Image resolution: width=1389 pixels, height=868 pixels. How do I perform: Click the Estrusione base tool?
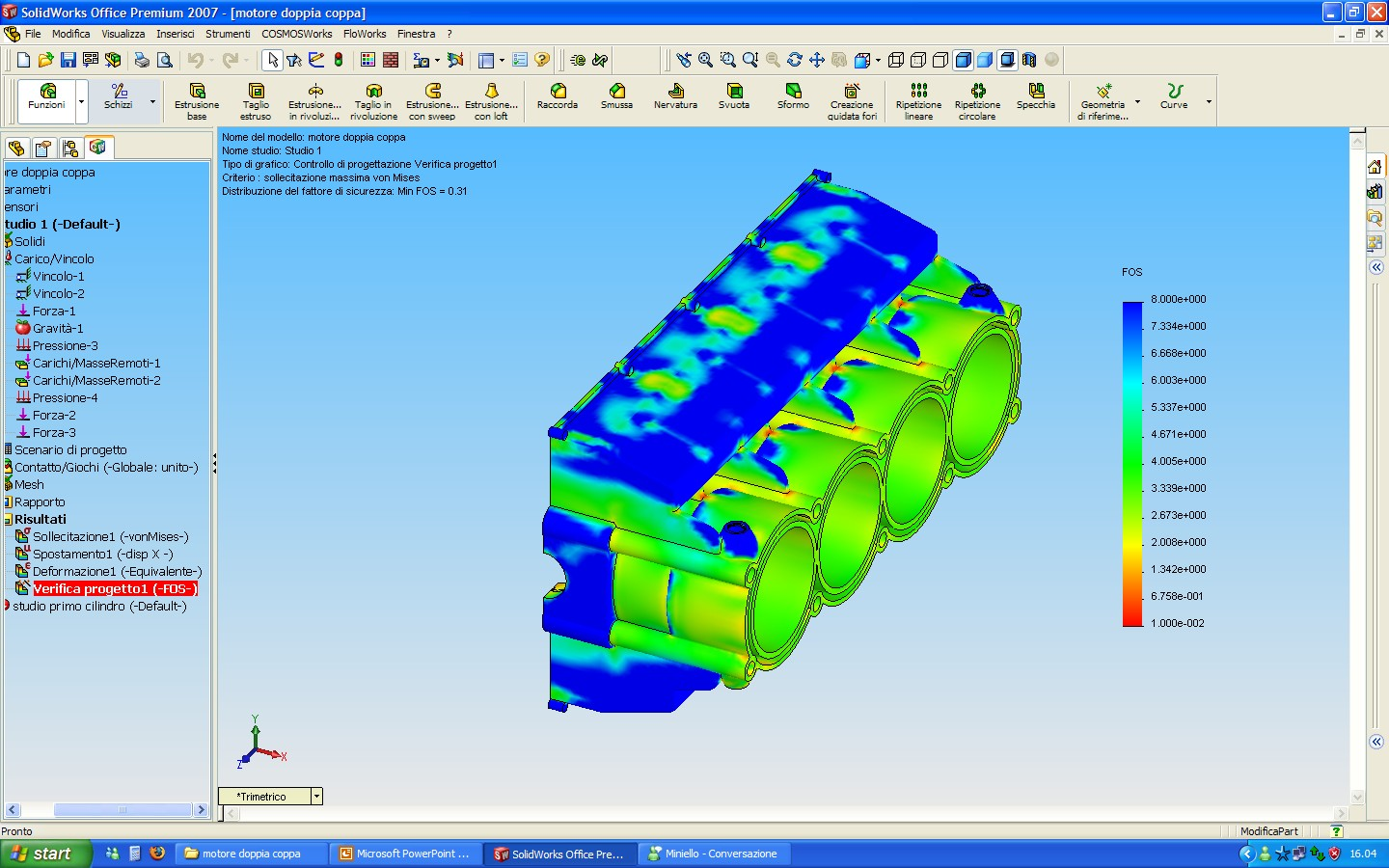[x=197, y=101]
